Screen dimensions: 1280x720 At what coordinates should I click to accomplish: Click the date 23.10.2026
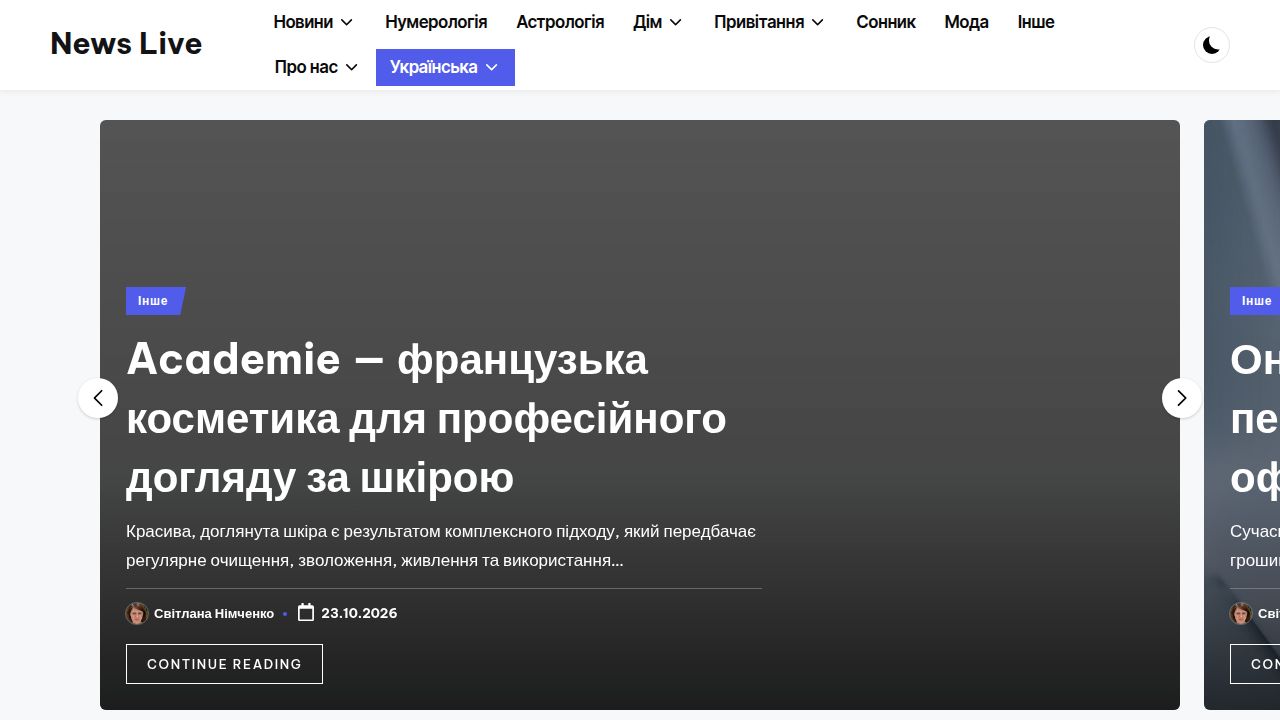tap(359, 613)
